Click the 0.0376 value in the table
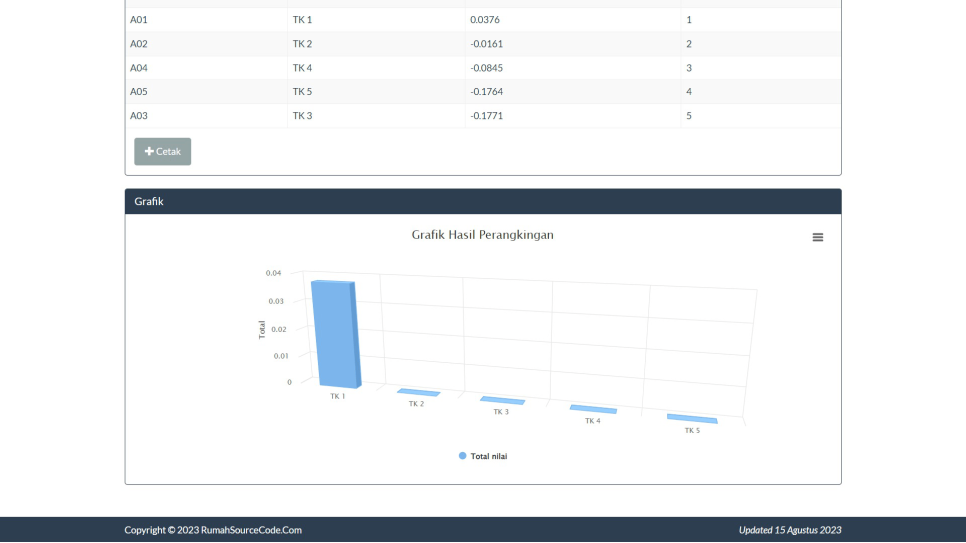 click(485, 20)
